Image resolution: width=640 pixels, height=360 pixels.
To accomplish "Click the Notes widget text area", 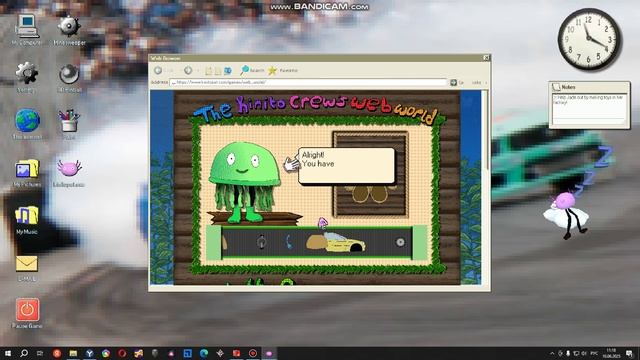I will click(589, 108).
